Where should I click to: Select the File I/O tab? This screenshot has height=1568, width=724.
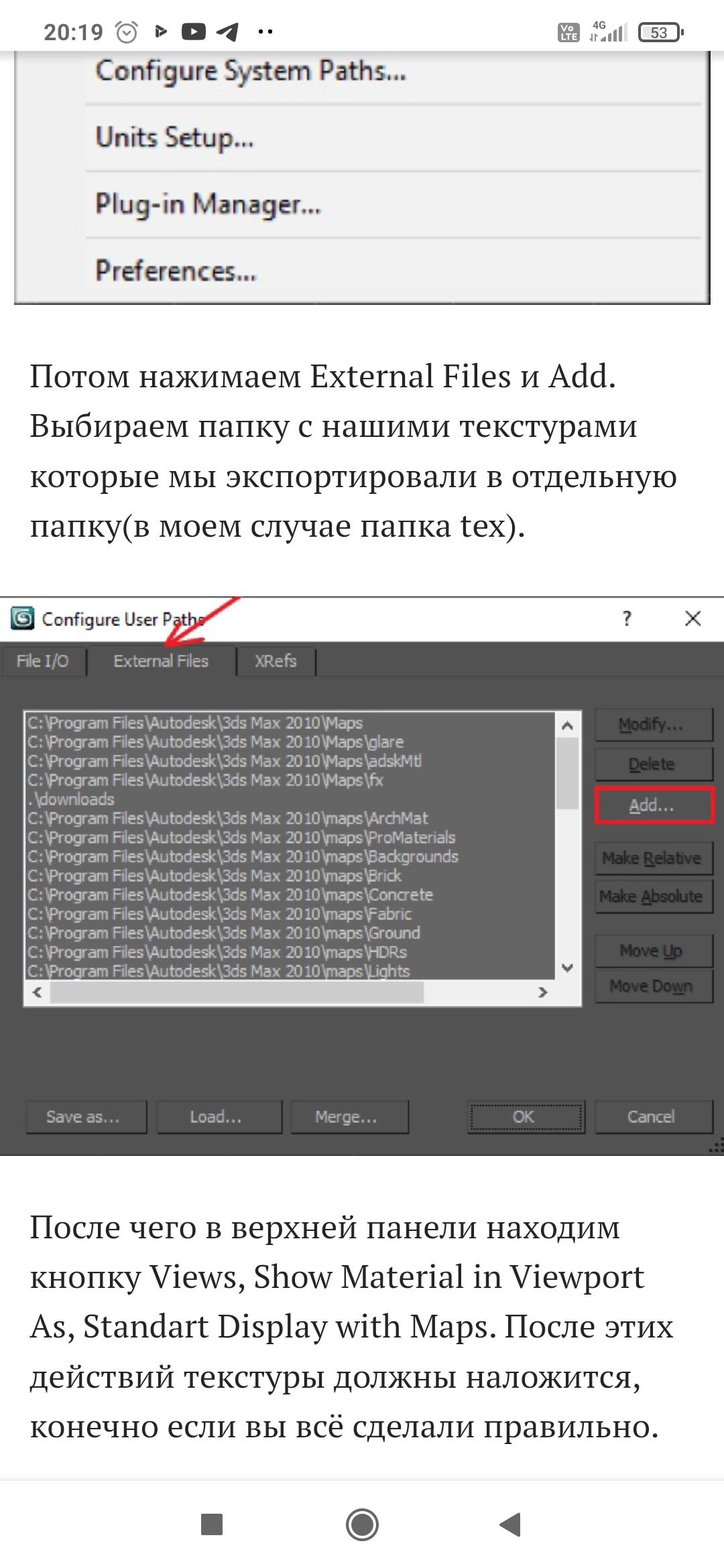(43, 661)
